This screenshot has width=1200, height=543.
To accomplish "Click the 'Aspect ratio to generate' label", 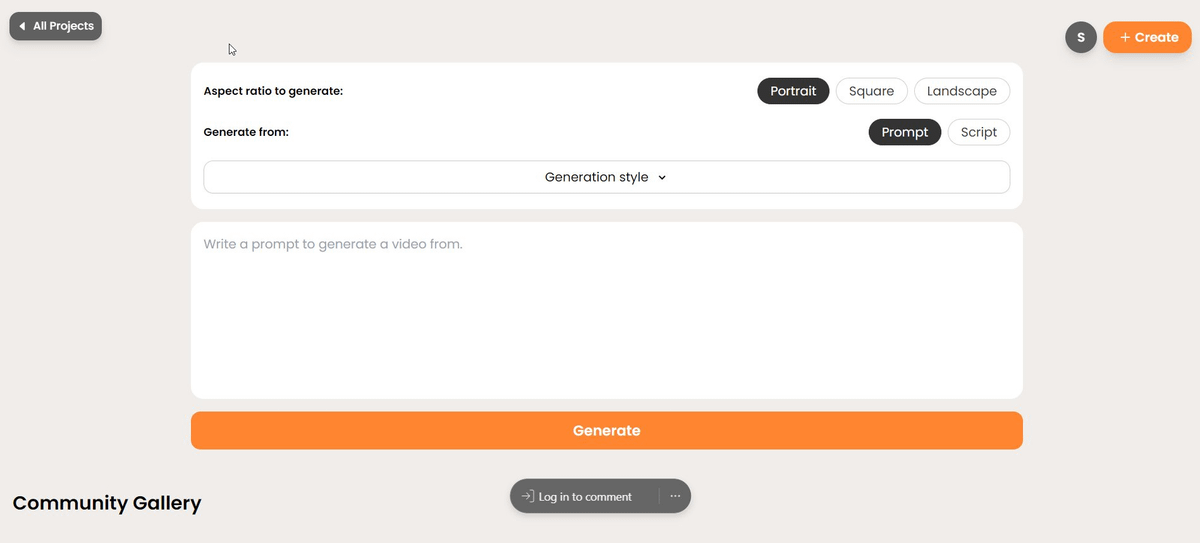I will pyautogui.click(x=273, y=91).
